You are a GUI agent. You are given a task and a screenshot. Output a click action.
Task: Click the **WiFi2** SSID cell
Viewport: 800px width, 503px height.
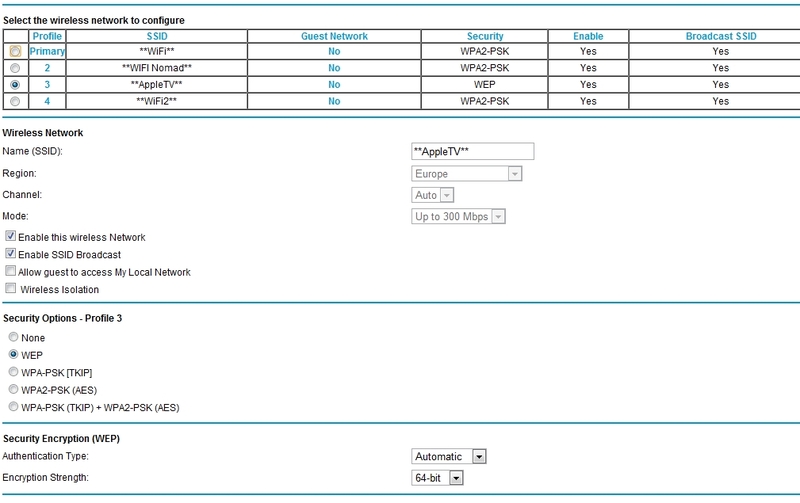click(x=157, y=101)
